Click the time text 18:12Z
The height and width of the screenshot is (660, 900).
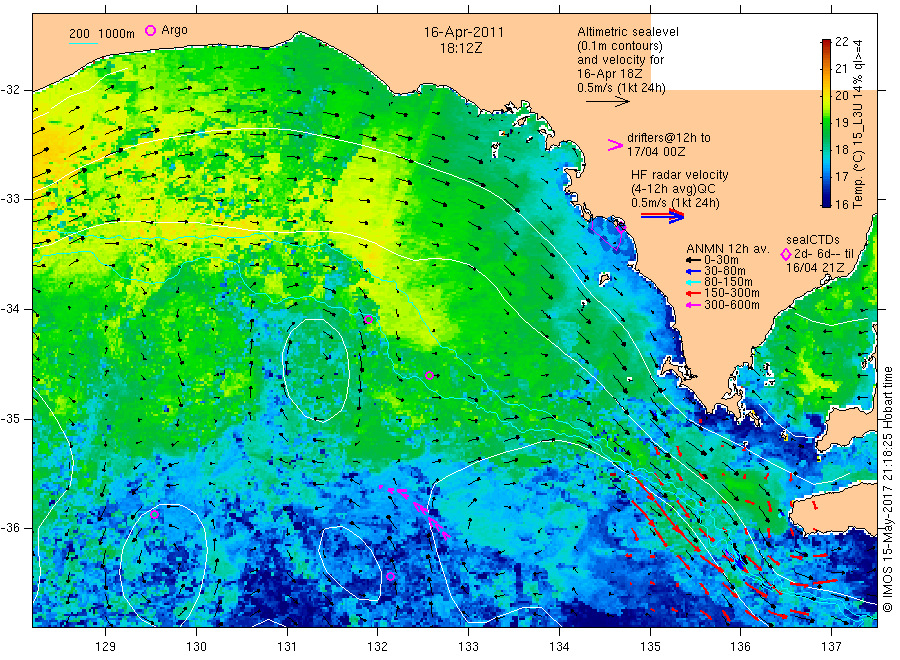click(461, 48)
